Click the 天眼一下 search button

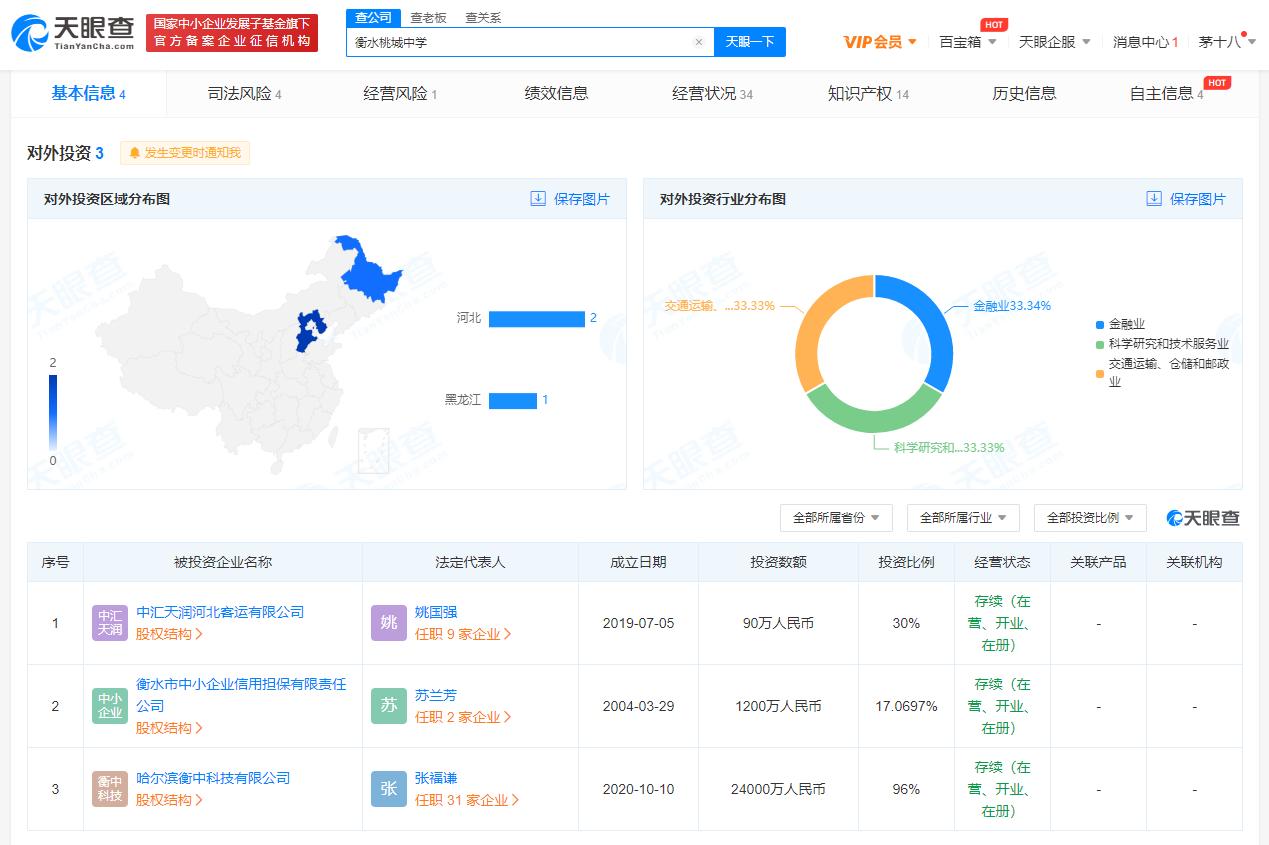[x=749, y=42]
